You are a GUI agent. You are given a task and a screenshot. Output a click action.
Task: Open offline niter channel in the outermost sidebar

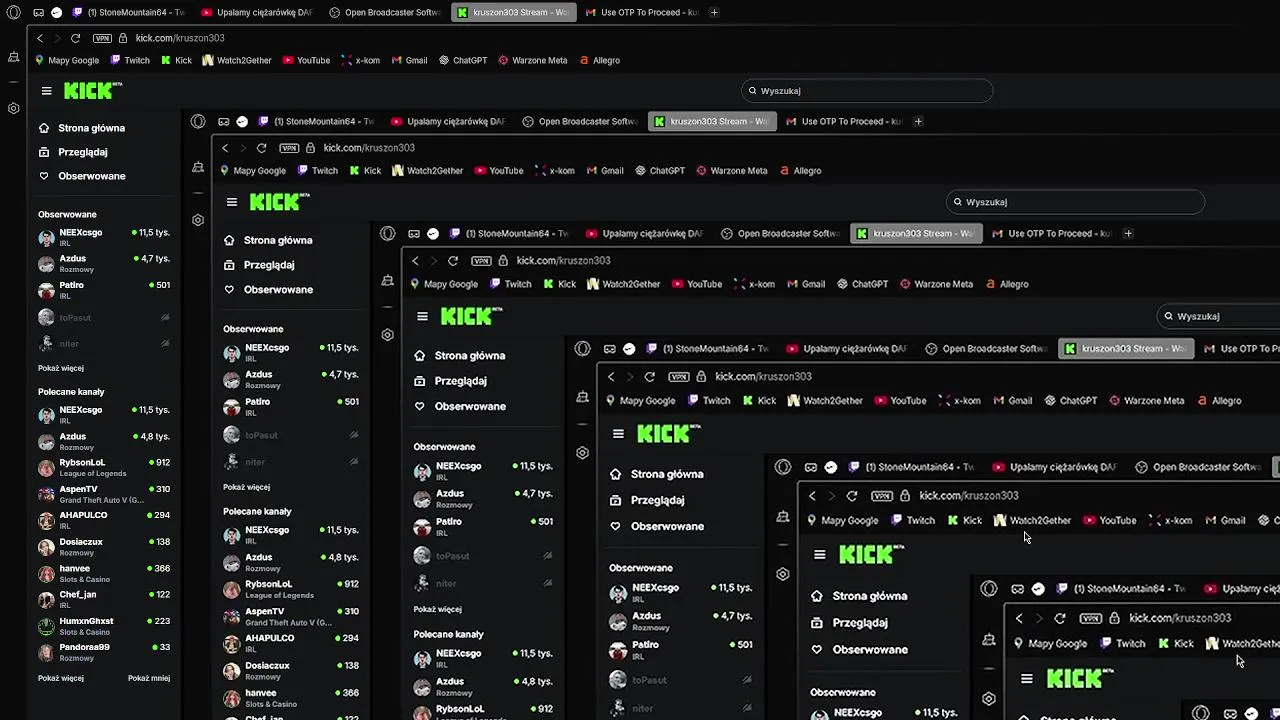click(104, 343)
